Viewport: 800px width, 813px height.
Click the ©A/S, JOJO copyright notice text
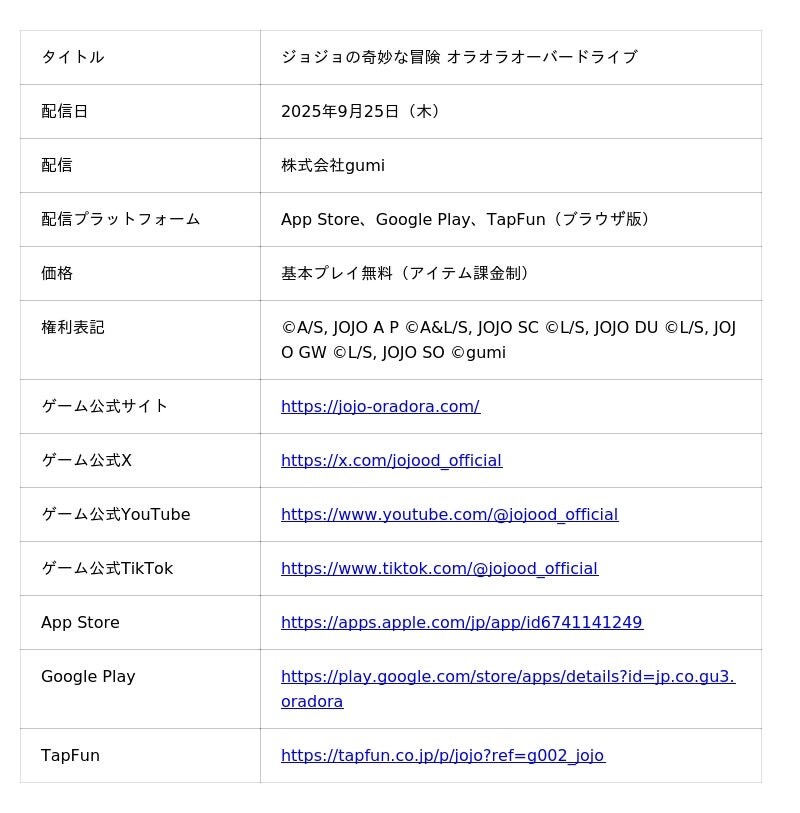(x=508, y=340)
